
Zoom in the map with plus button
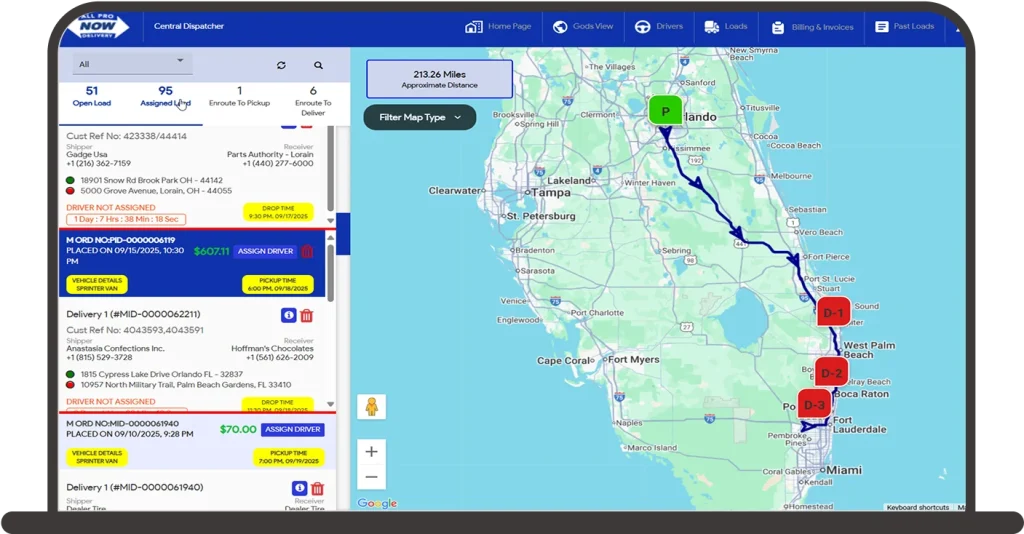click(371, 452)
